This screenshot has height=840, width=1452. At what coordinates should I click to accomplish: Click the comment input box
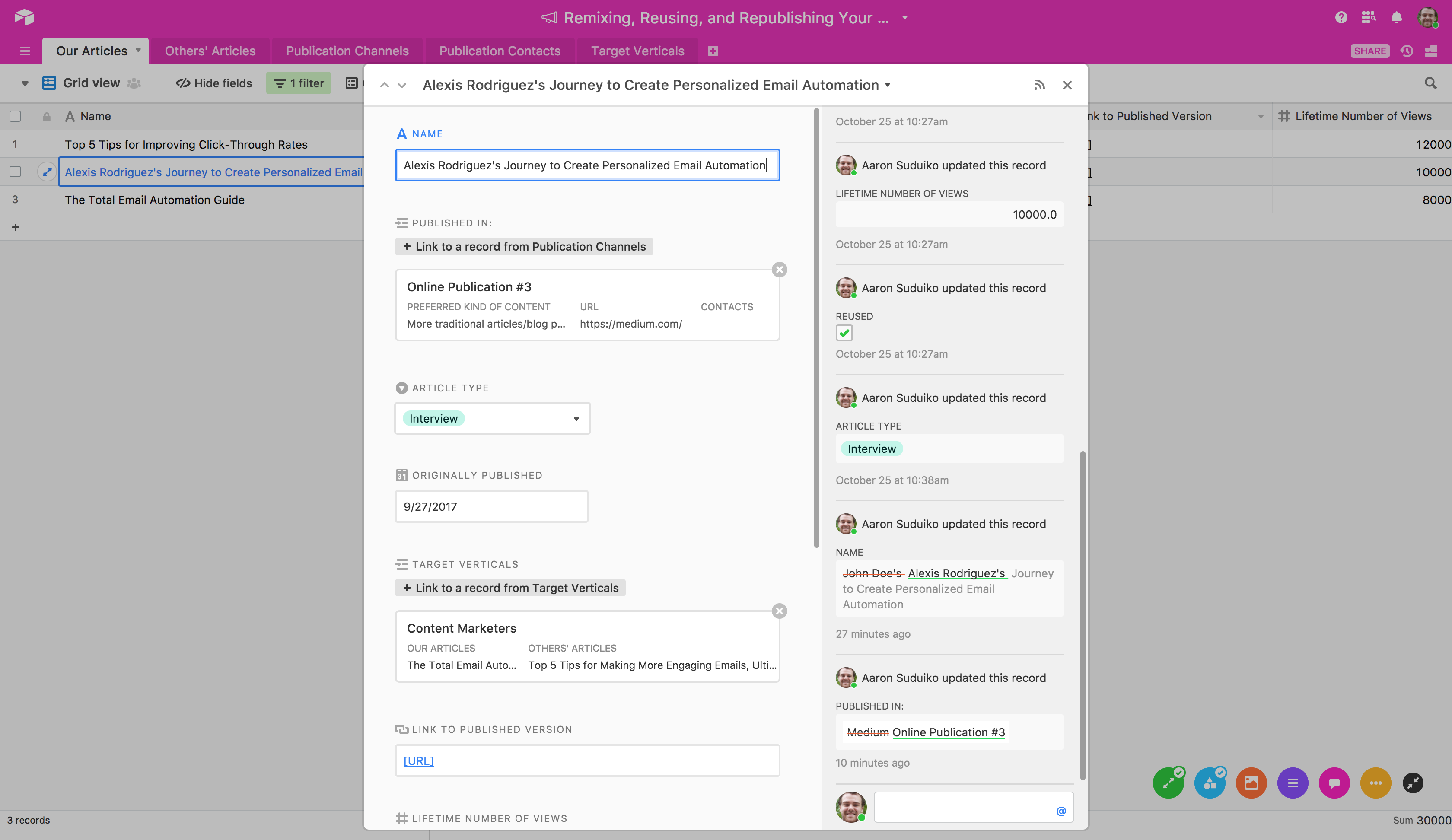(x=973, y=807)
